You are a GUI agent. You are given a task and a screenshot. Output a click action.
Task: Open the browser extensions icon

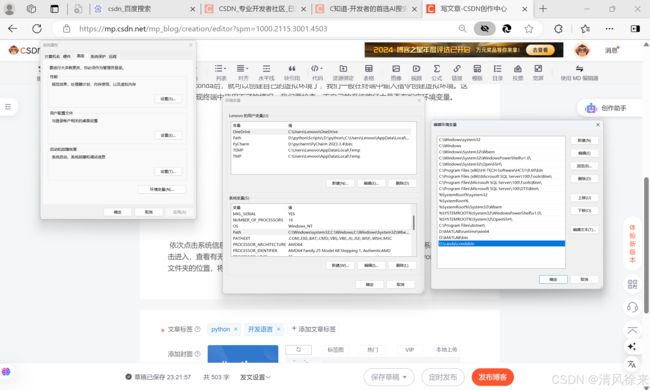(x=559, y=29)
